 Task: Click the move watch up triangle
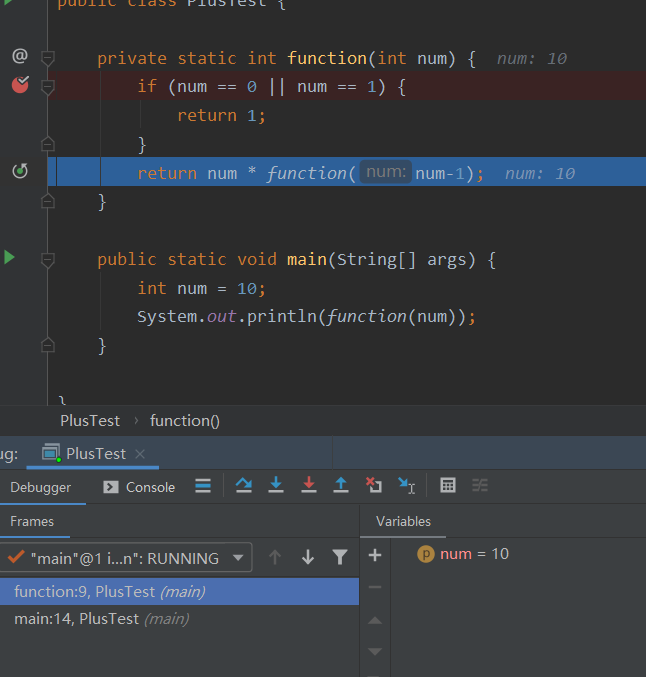click(x=375, y=620)
